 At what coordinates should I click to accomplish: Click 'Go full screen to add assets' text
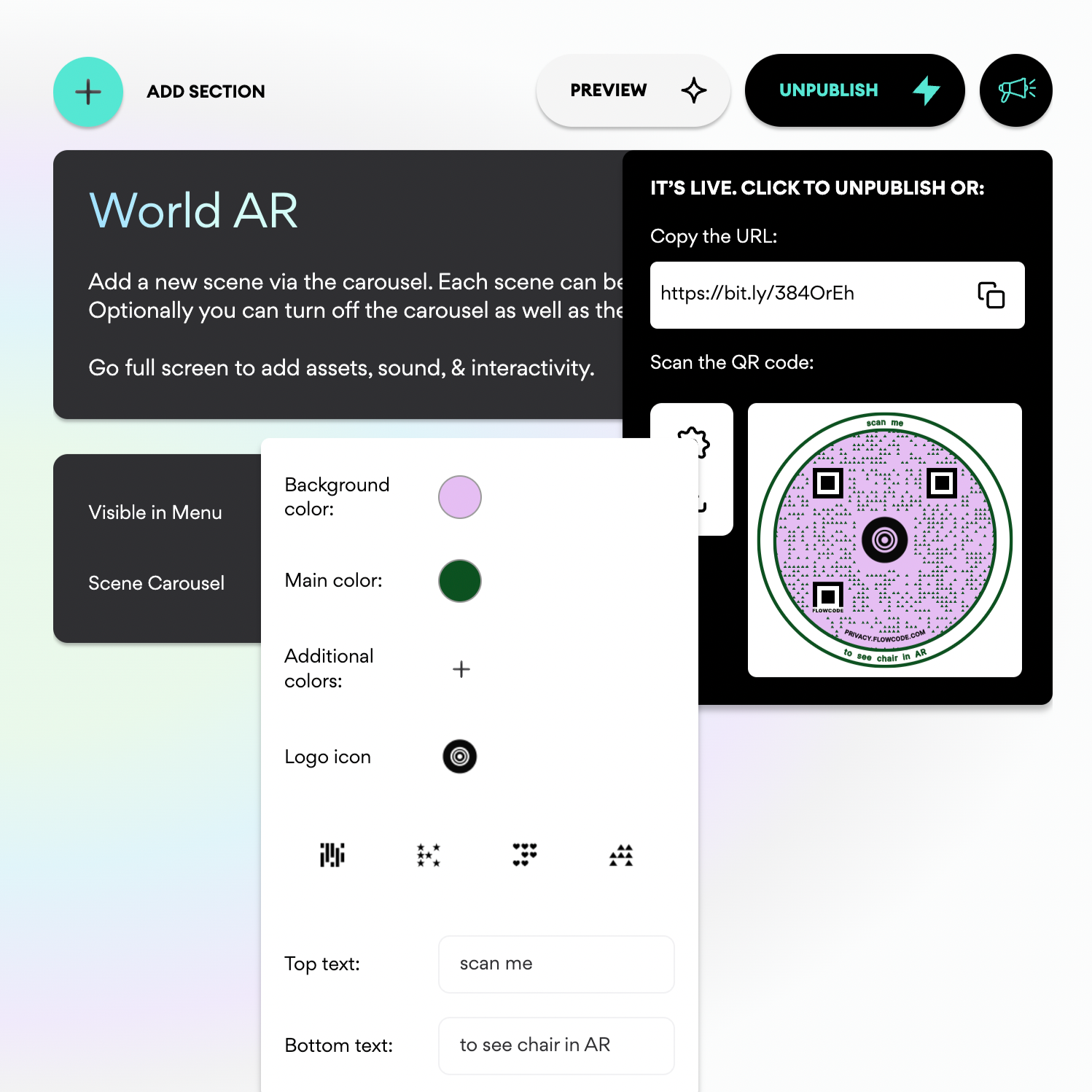342,368
